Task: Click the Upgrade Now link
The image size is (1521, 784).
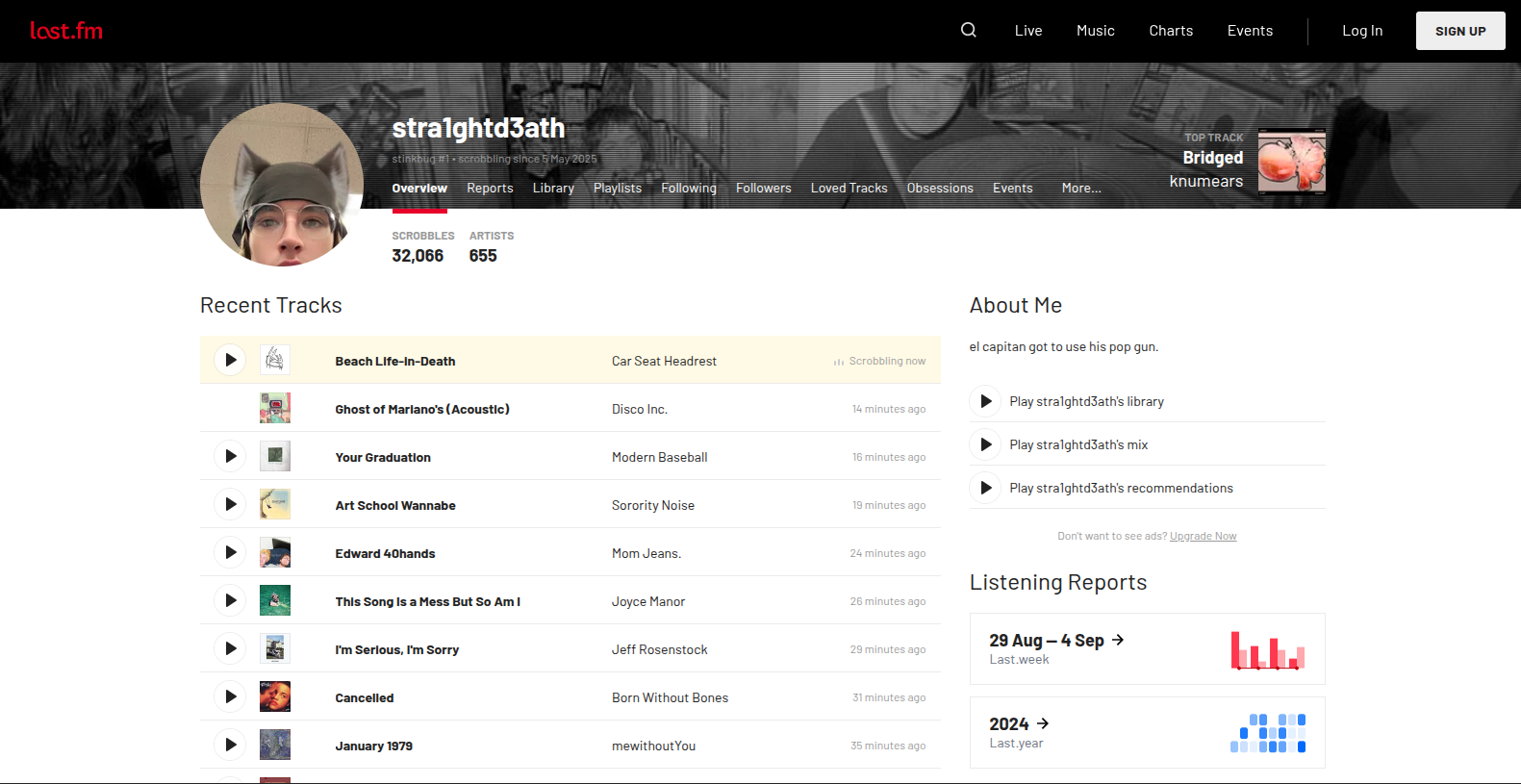Action: tap(1204, 536)
